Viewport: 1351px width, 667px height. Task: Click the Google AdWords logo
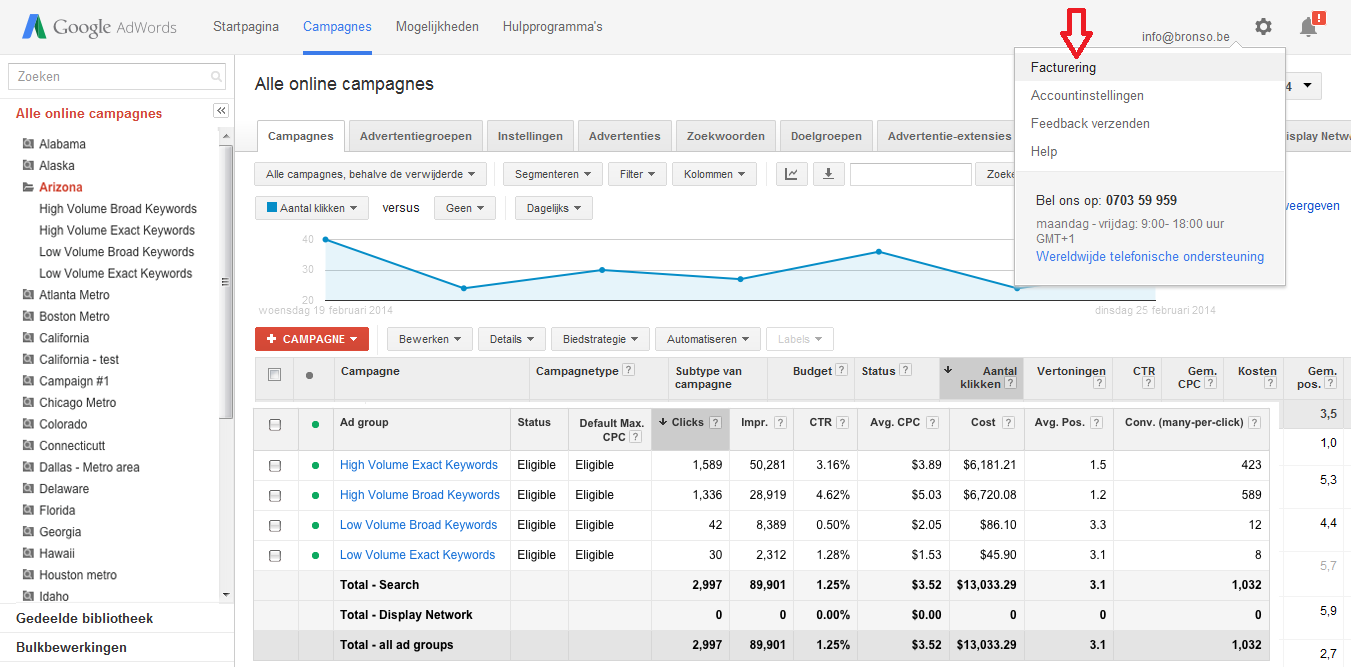pyautogui.click(x=100, y=27)
